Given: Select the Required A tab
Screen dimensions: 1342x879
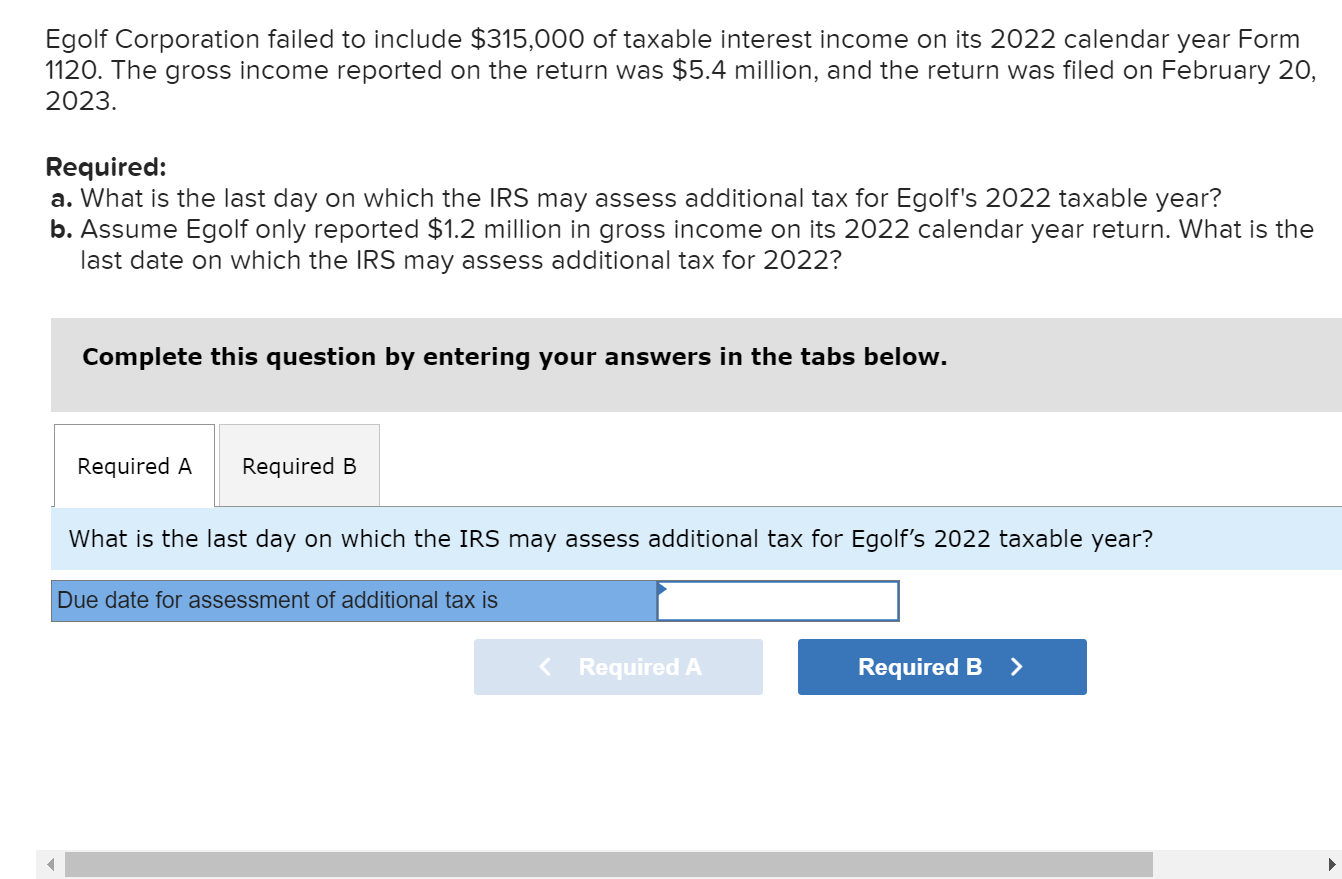Looking at the screenshot, I should pos(133,465).
